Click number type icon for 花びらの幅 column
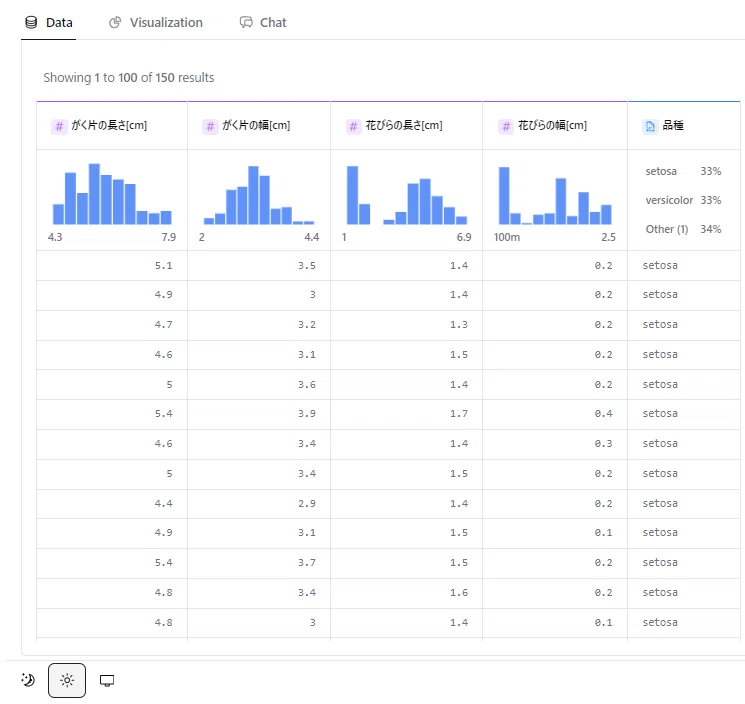 (506, 126)
